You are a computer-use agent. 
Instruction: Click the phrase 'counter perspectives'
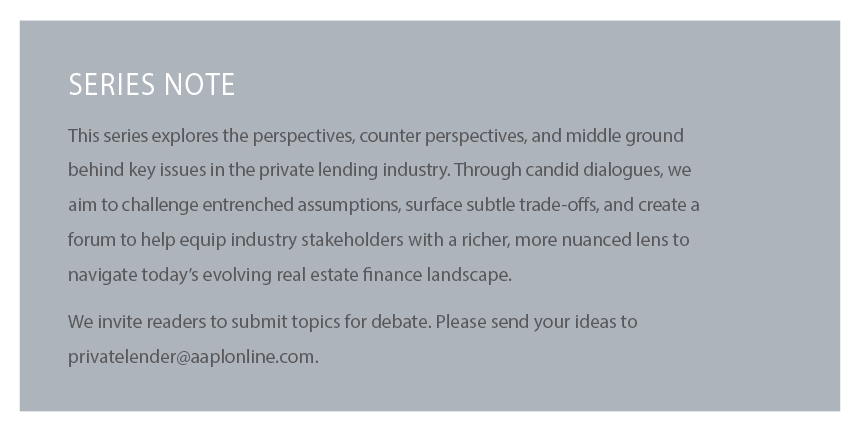[x=443, y=136]
